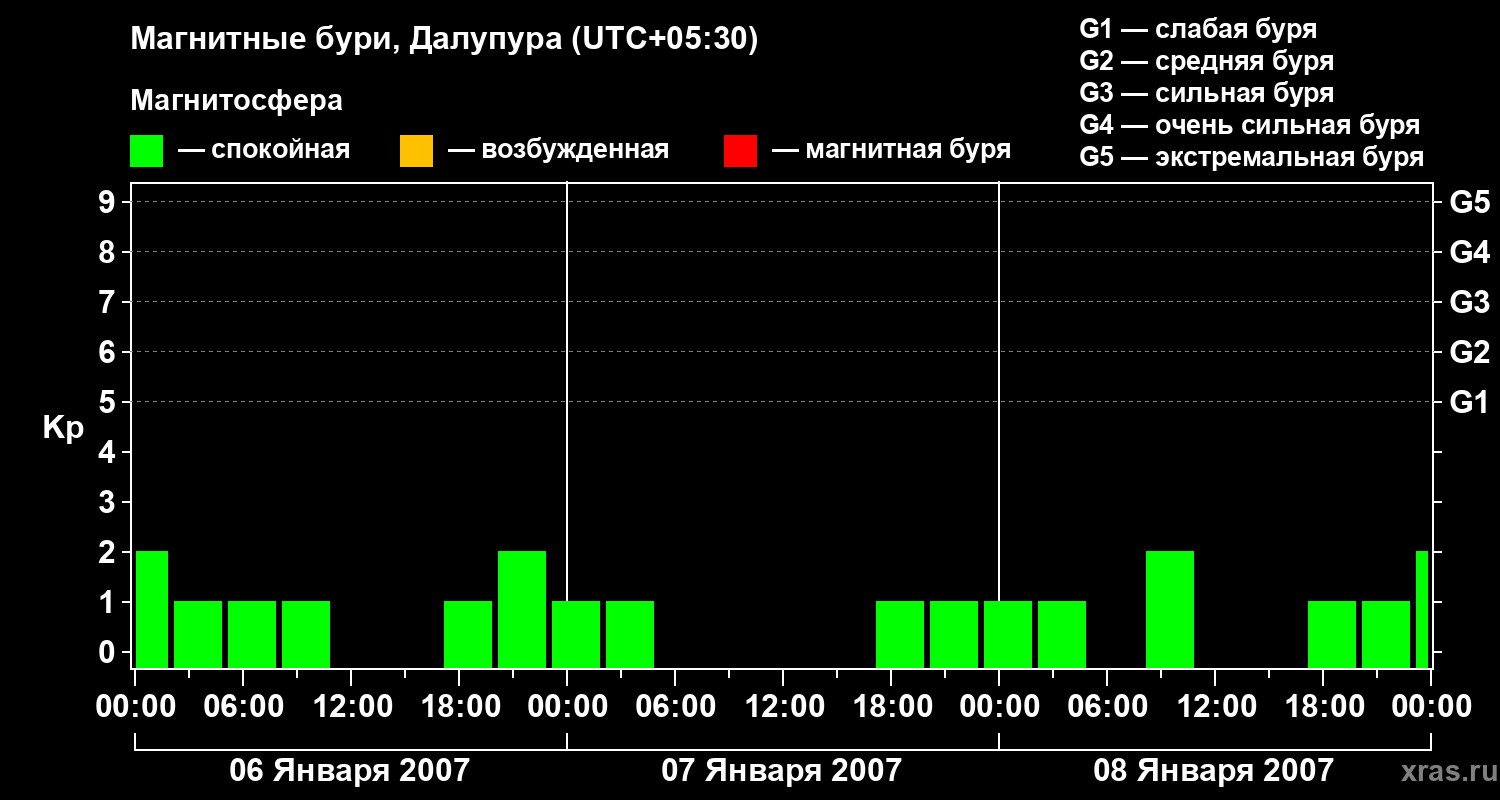Click the right-axis 'G3' tick label
1500x800 pixels.
tap(1469, 302)
